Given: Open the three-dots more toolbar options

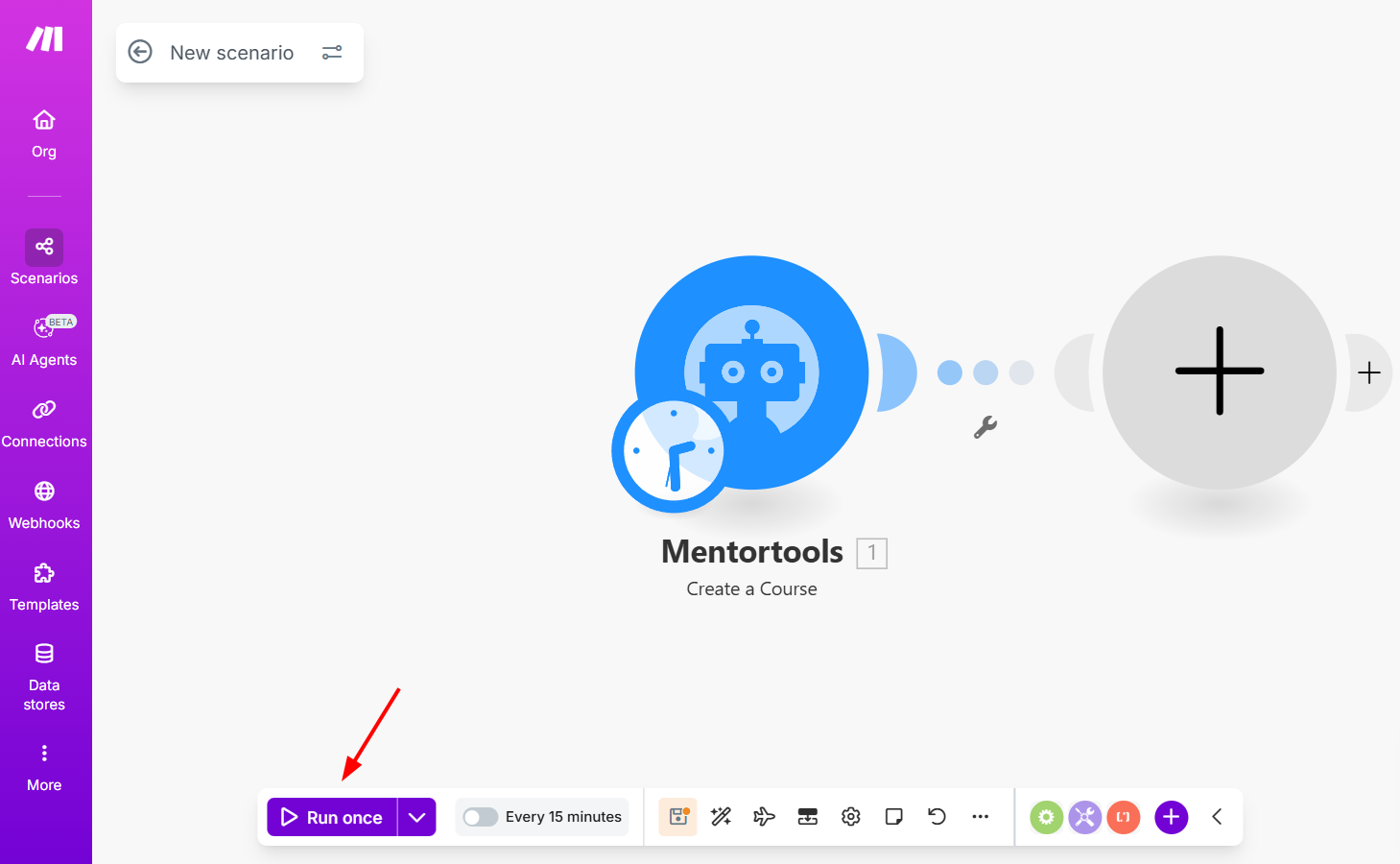Looking at the screenshot, I should coord(980,817).
